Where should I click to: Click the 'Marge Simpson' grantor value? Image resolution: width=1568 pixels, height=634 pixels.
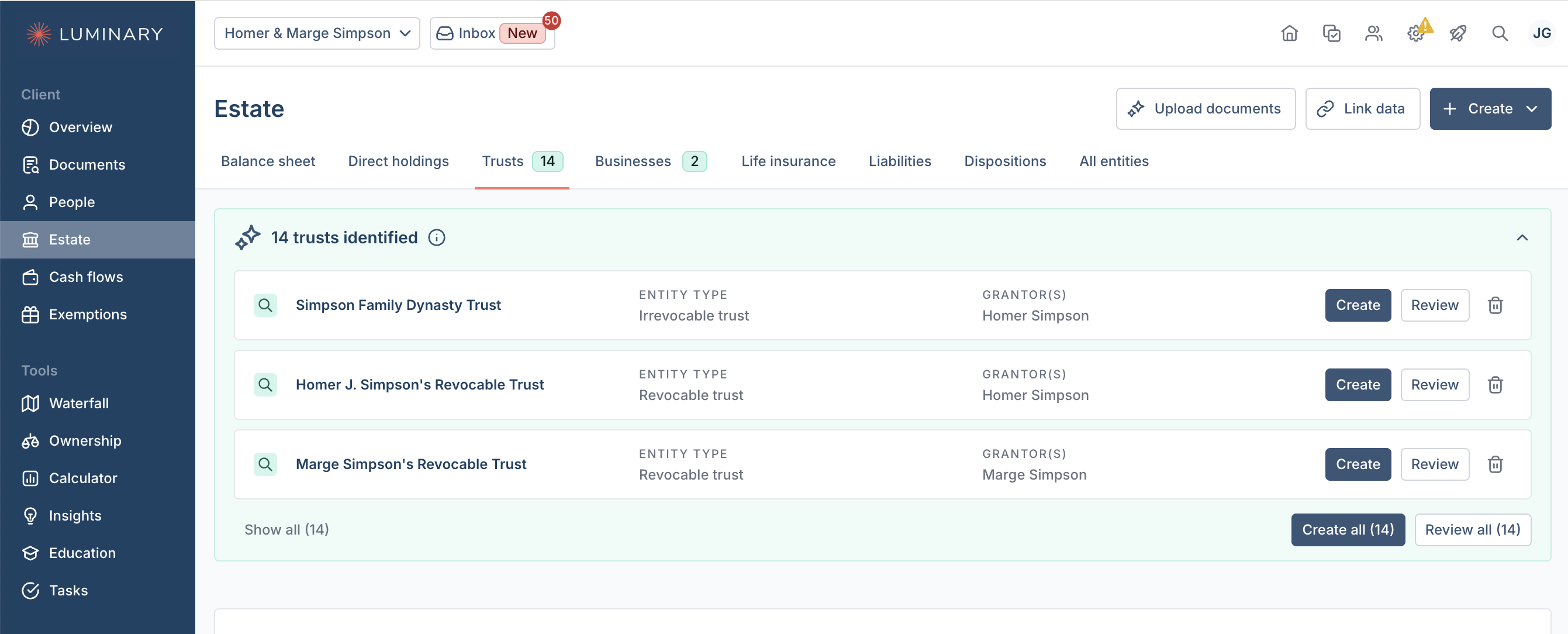[x=1034, y=474]
